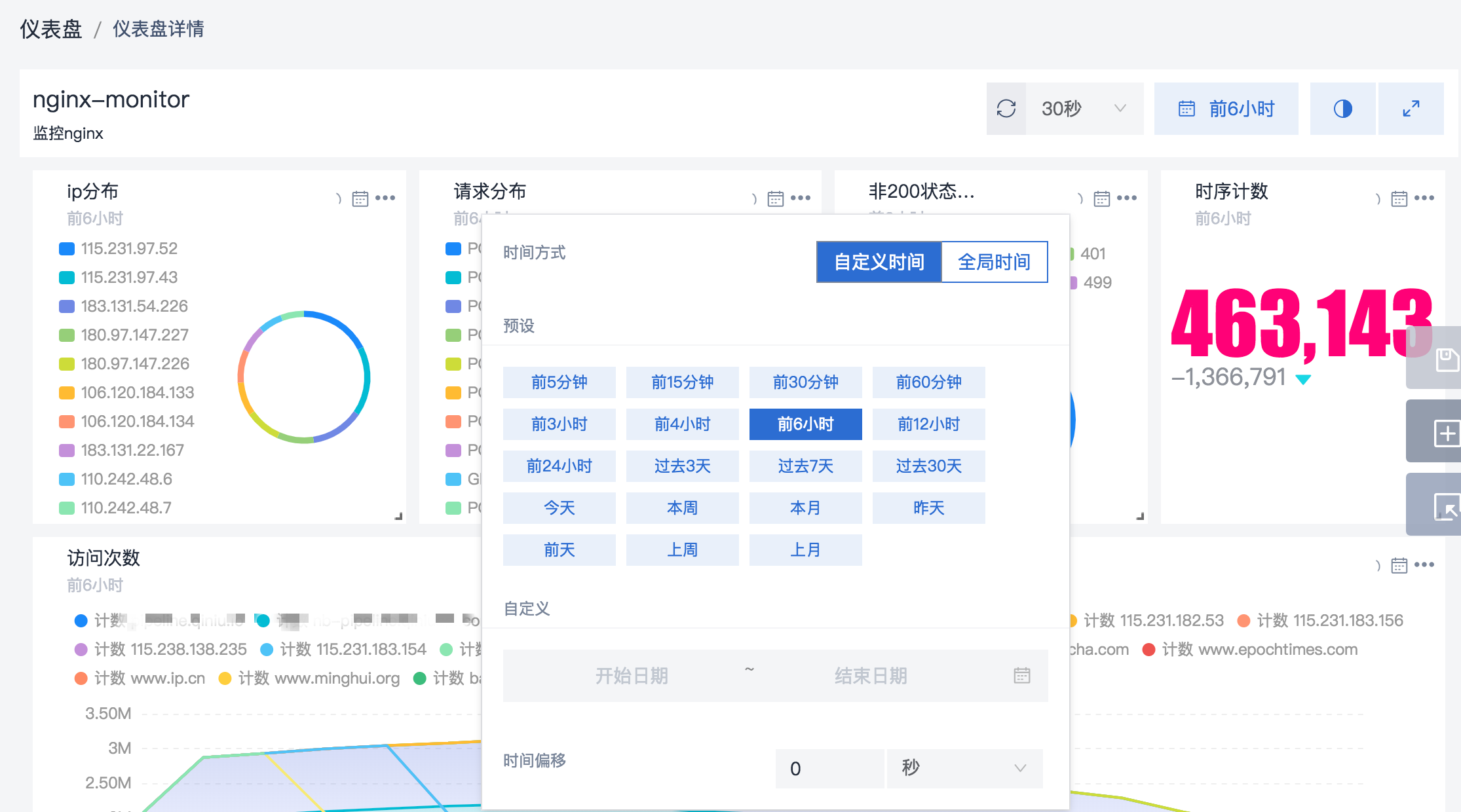The width and height of the screenshot is (1461, 812).
Task: Open the calendar icon in ip分布 panel
Action: pyautogui.click(x=360, y=198)
